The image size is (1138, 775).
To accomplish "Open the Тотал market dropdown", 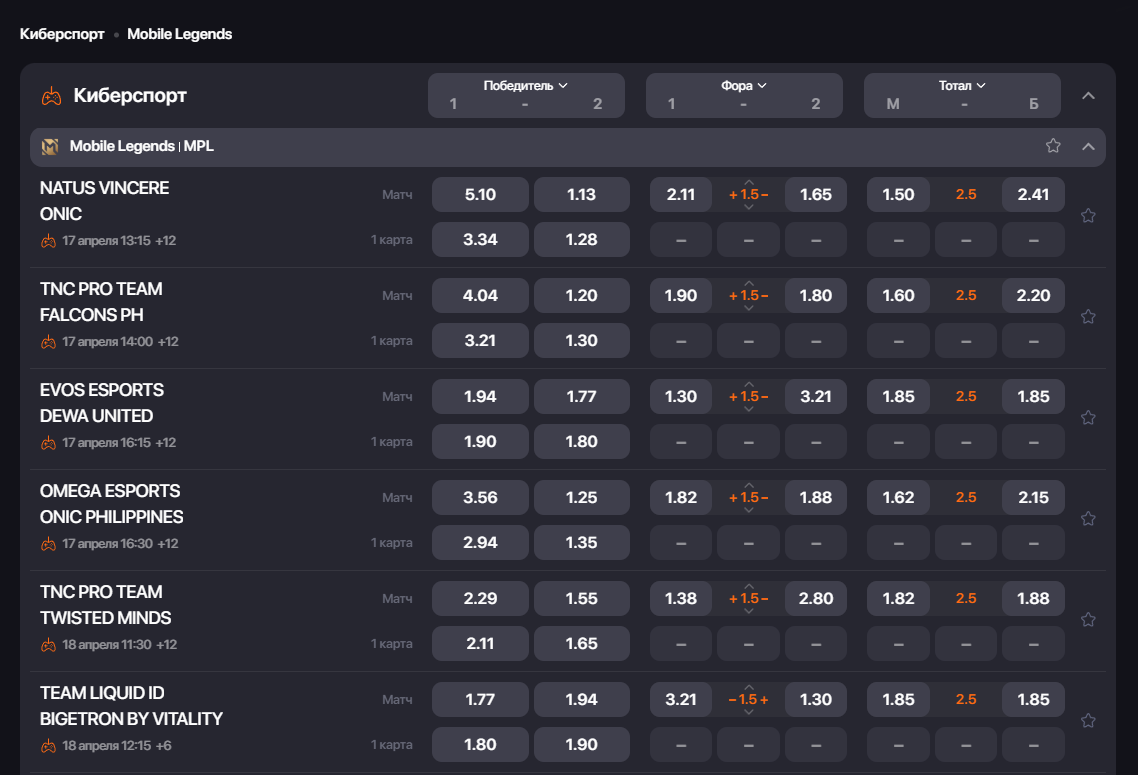I will (962, 86).
